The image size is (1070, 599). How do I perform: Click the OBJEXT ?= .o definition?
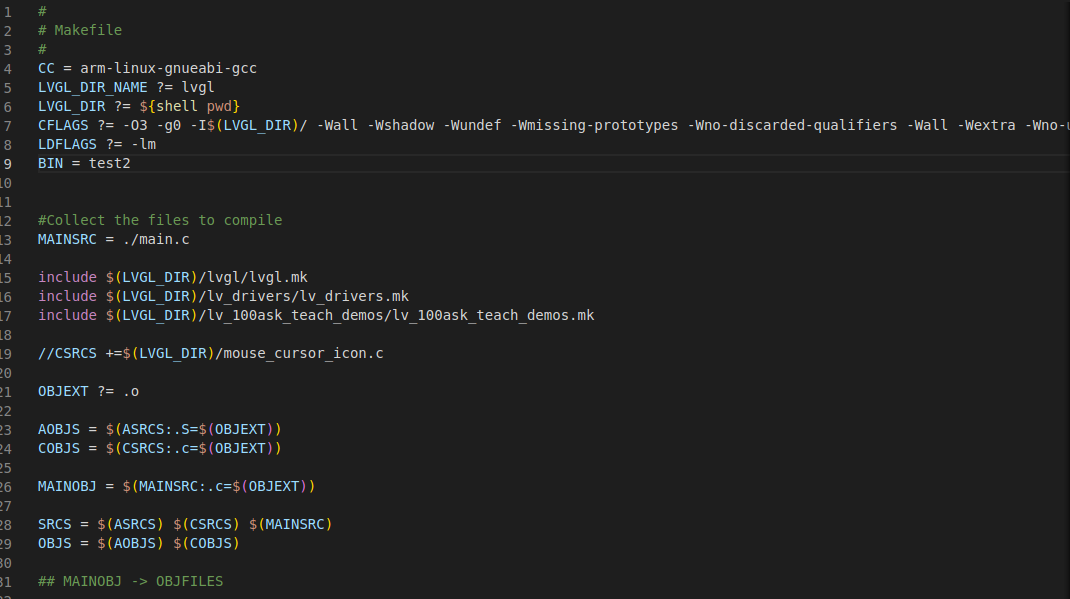click(x=87, y=391)
